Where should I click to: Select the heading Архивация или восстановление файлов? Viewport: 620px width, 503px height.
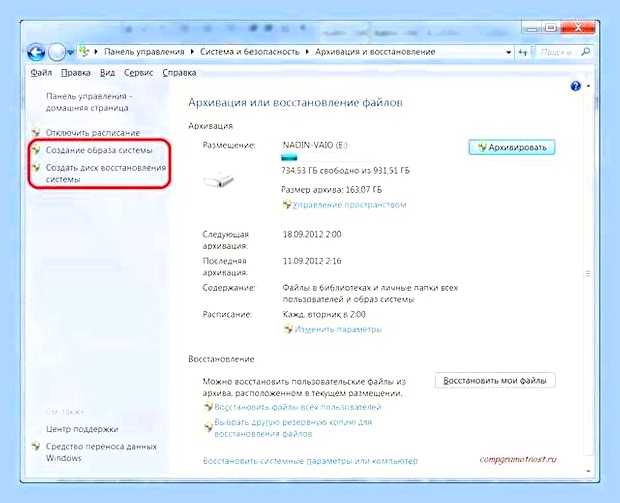tap(295, 103)
